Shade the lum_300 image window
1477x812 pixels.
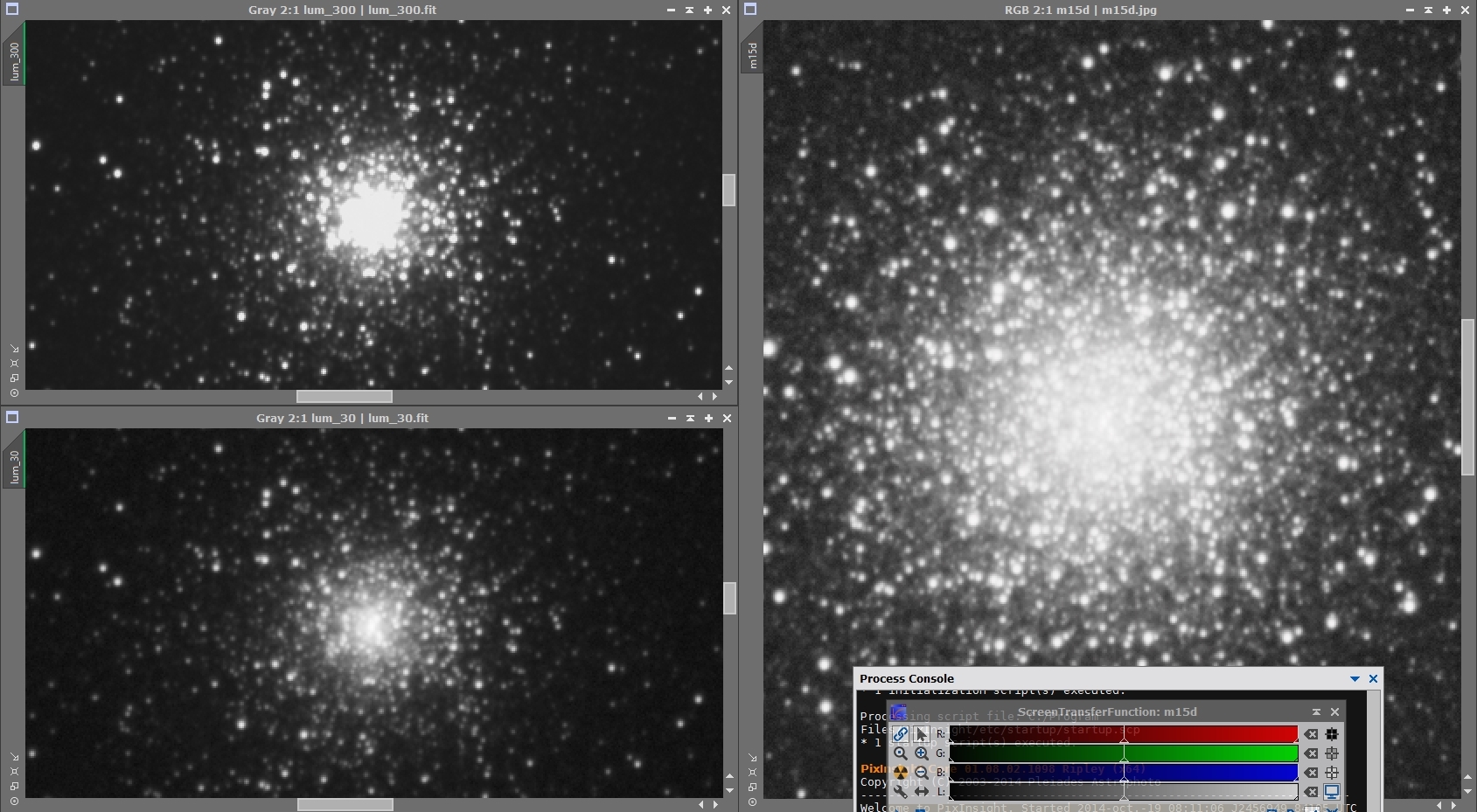689,10
